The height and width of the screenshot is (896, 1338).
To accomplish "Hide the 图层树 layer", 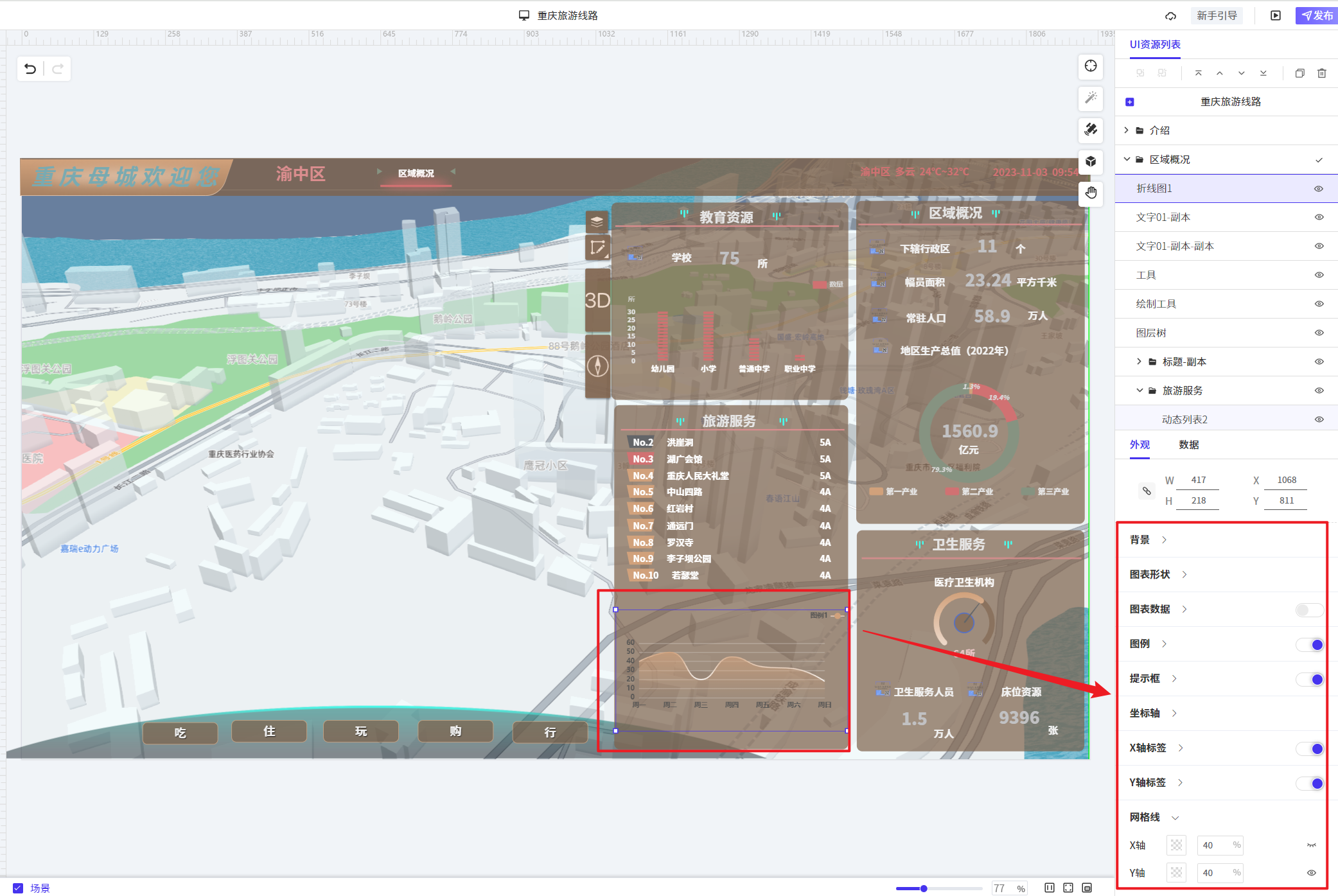I will (x=1319, y=333).
